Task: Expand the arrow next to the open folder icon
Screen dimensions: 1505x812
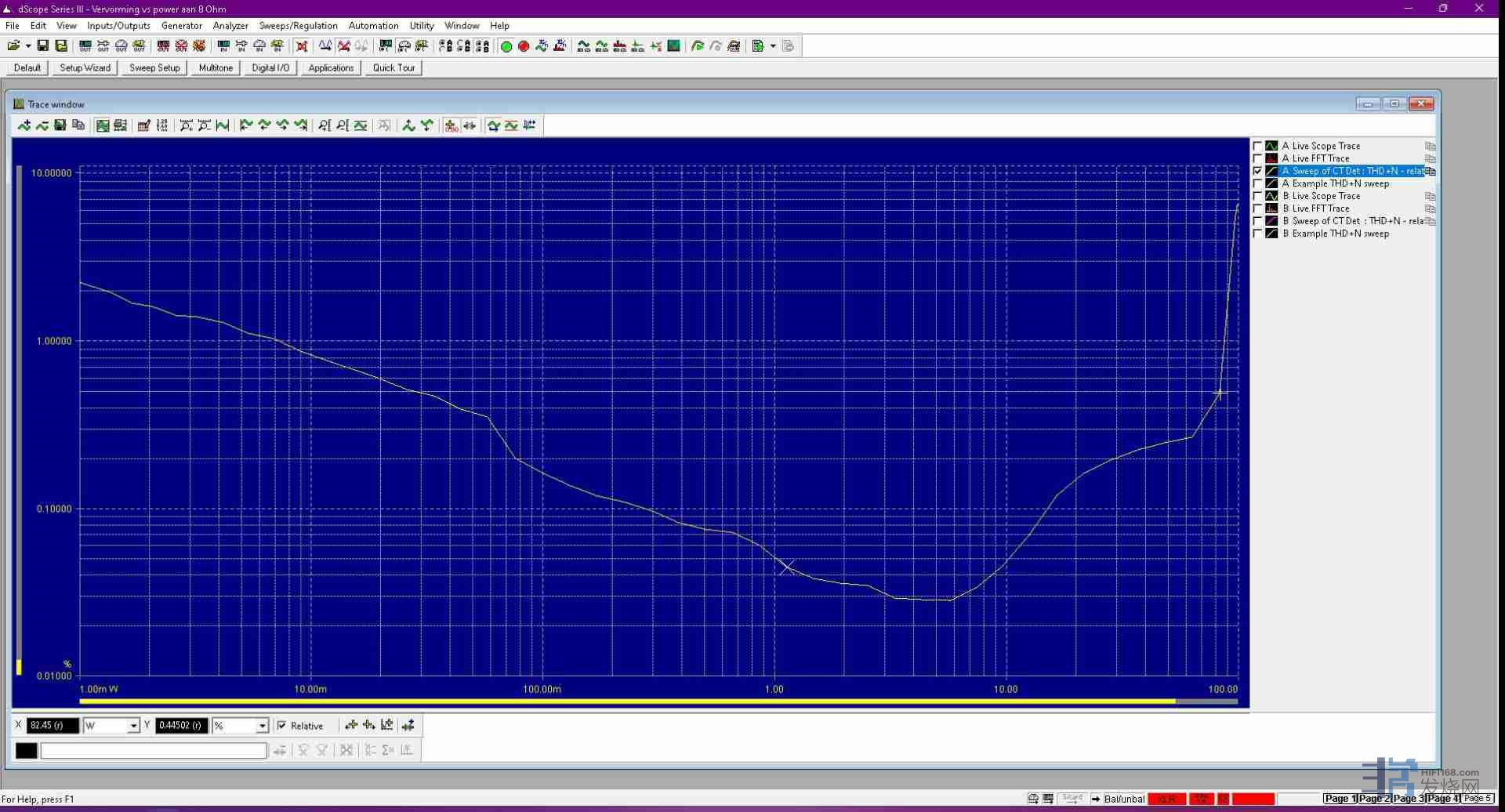Action: tap(28, 46)
